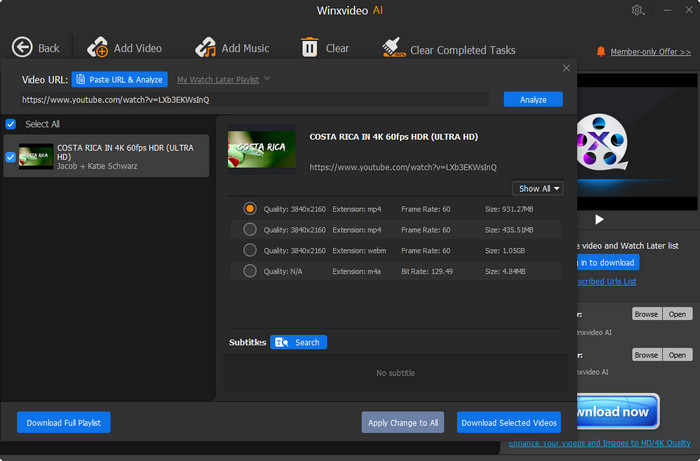Expand the Watch Later Playlist dropdown arrow

pyautogui.click(x=267, y=79)
